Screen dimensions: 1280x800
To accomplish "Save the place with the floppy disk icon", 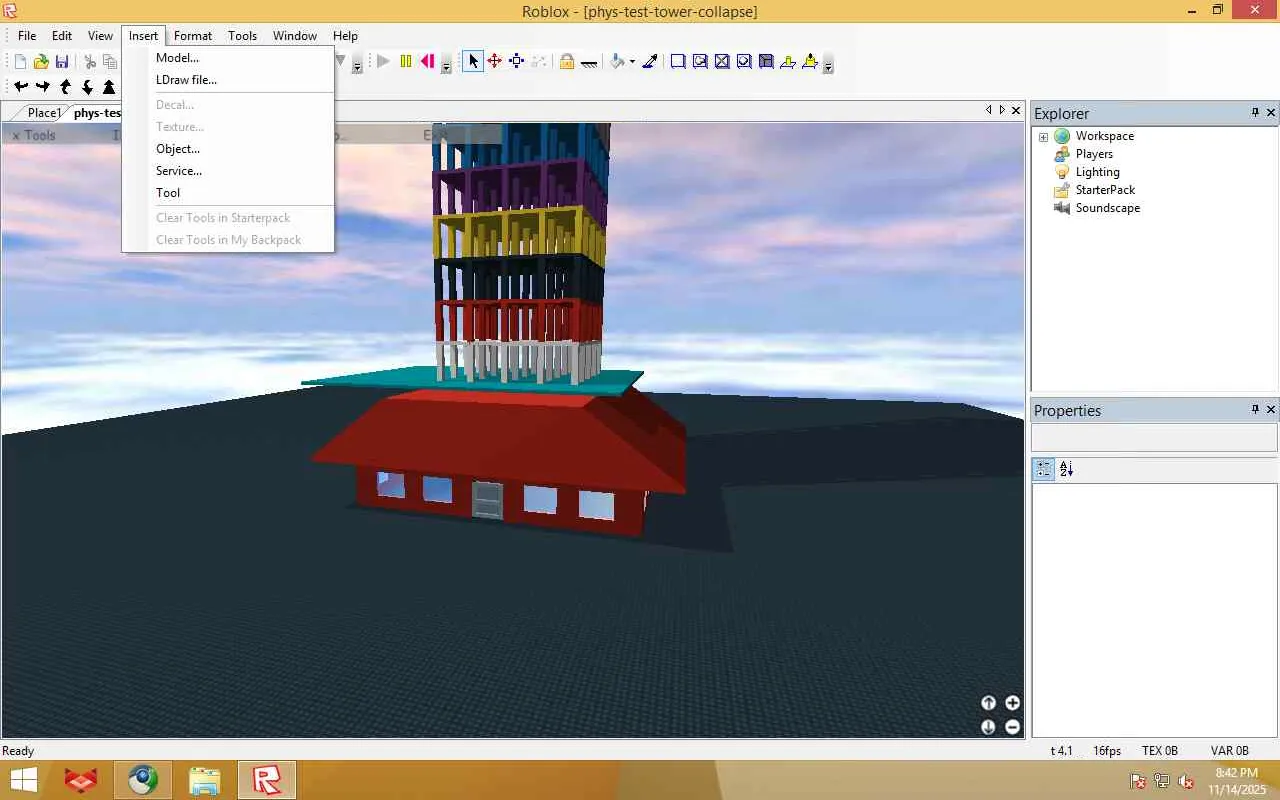I will (x=62, y=62).
